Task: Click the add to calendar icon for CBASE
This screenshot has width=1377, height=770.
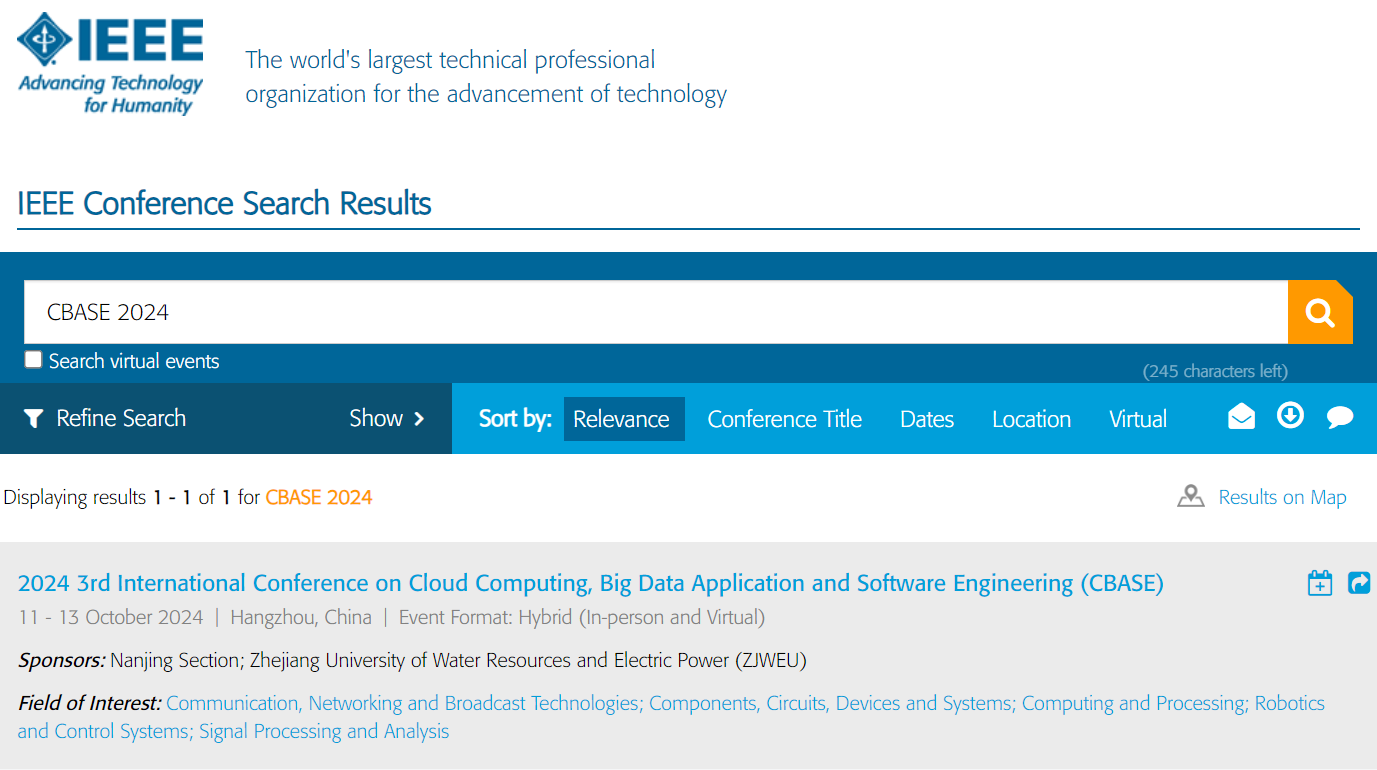Action: tap(1320, 583)
